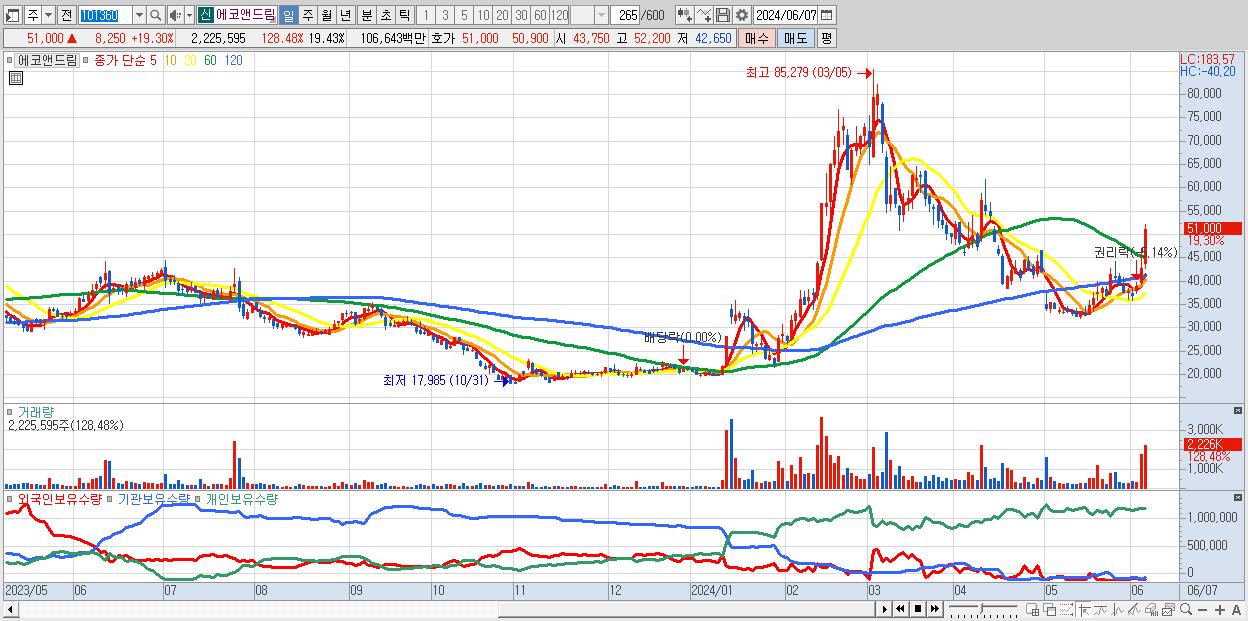Click the 30 interval button

tap(522, 15)
